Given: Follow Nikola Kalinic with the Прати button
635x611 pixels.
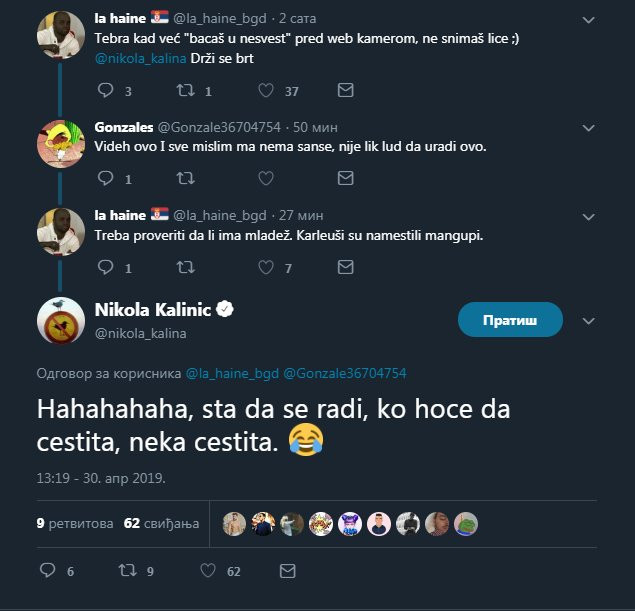Looking at the screenshot, I should (510, 321).
